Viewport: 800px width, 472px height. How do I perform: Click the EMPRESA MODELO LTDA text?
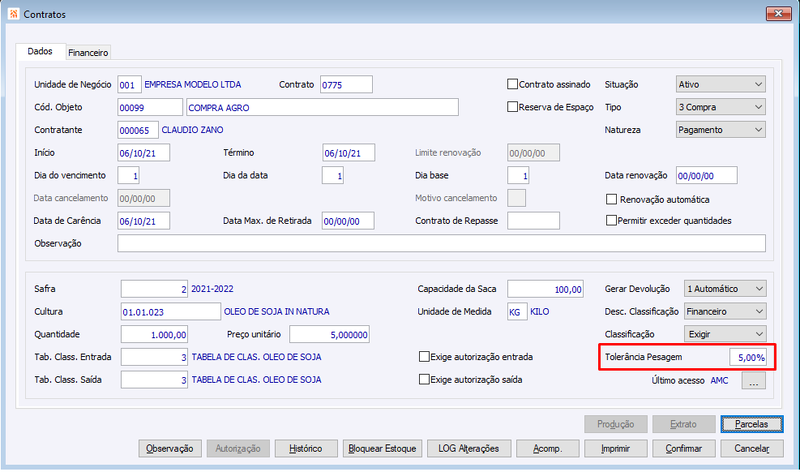pyautogui.click(x=193, y=85)
